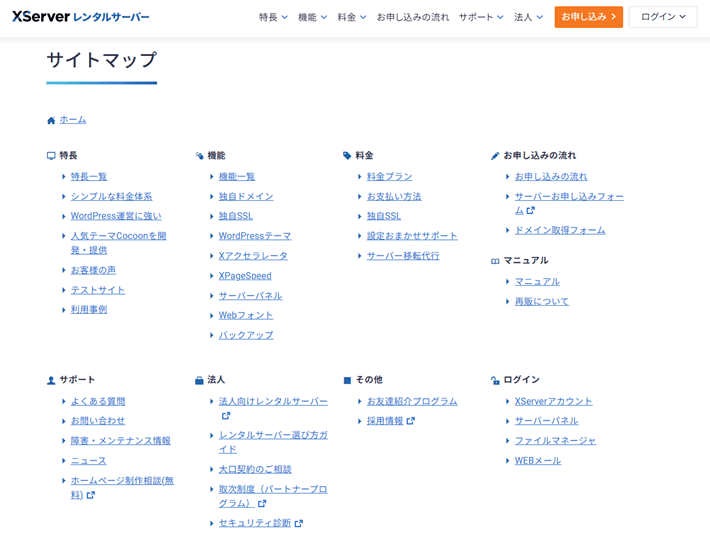The image size is (710, 534).
Task: Expand the 特長 menu in header
Action: (273, 17)
